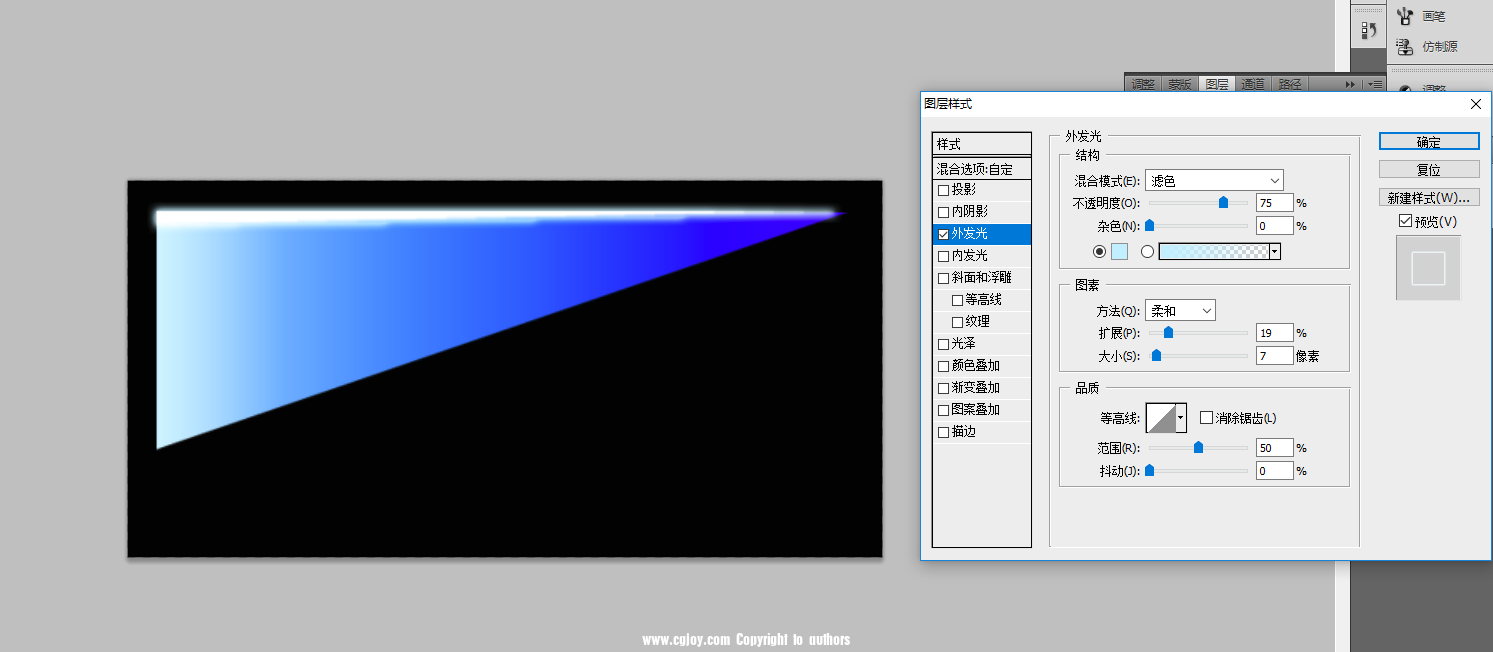
Task: Open the Adjustments (调整) icon in the right dock
Action: coord(1405,89)
